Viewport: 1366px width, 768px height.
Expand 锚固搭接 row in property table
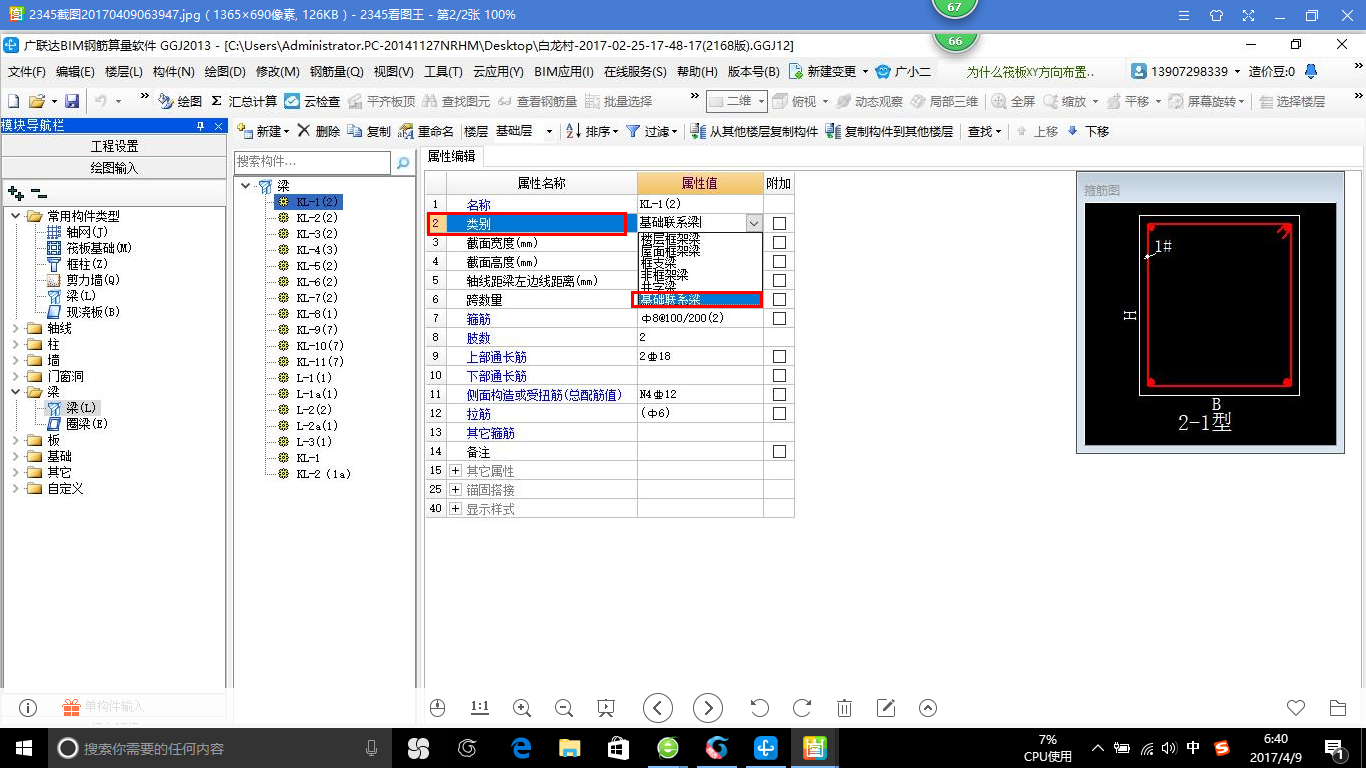click(x=456, y=489)
